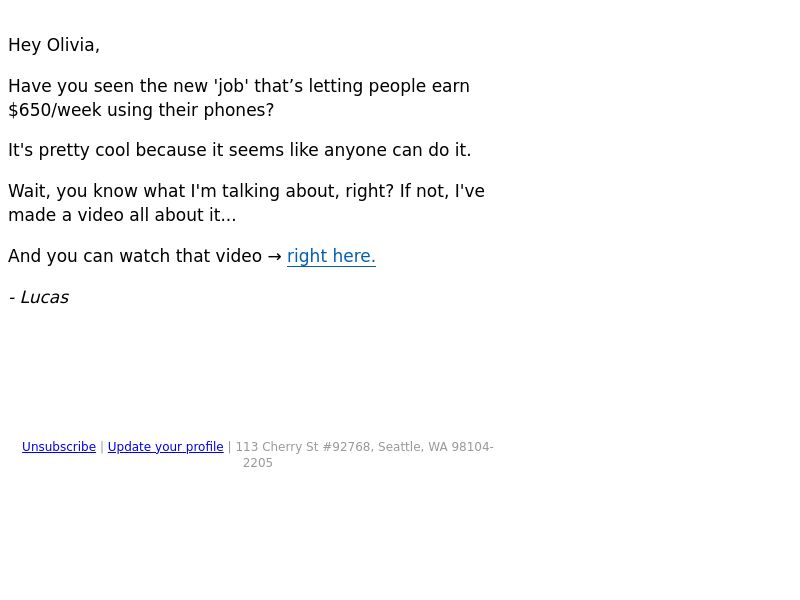Click the '2205' zip code continuation
This screenshot has height=600, width=800.
click(258, 463)
